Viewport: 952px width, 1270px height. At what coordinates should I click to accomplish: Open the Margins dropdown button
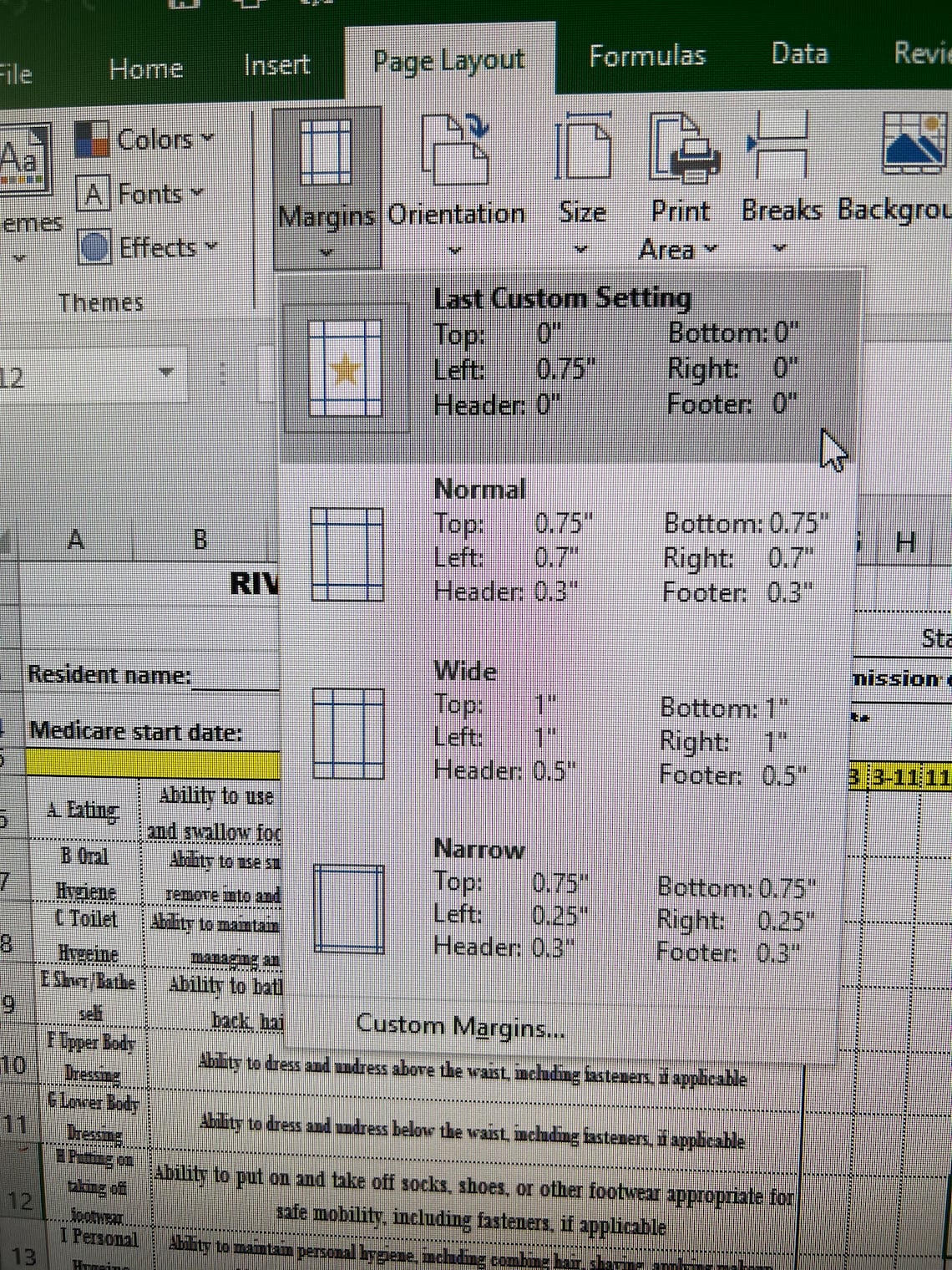click(x=327, y=187)
